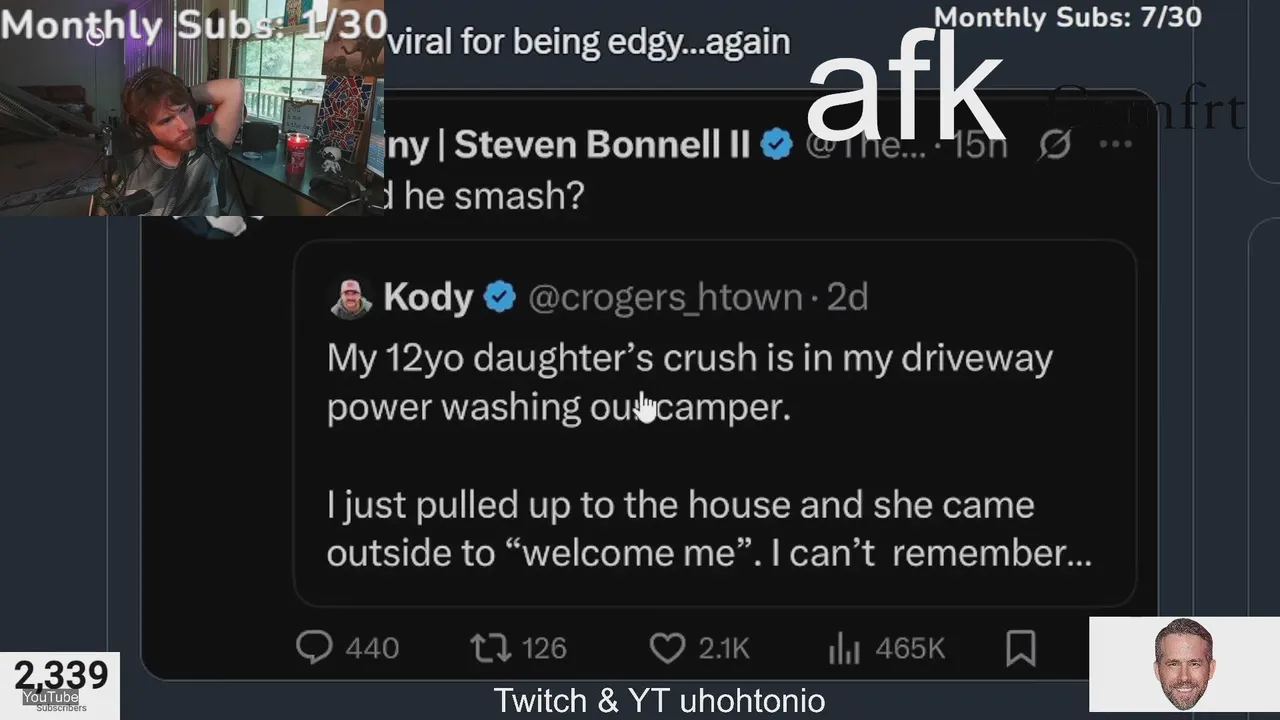
Task: Like the tweet via the heart icon
Action: click(x=667, y=648)
